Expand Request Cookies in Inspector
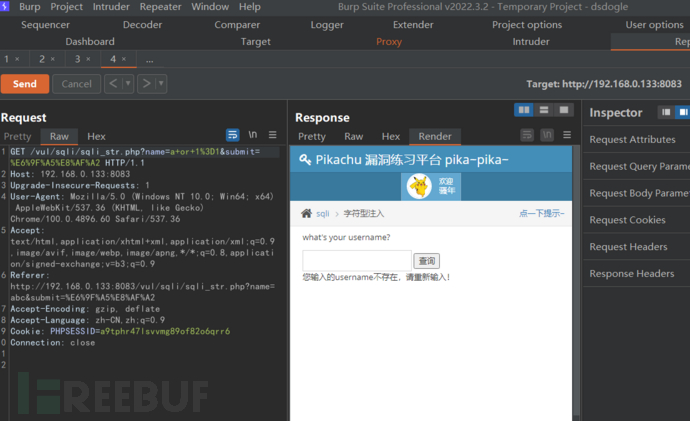The height and width of the screenshot is (421, 690). (x=627, y=220)
